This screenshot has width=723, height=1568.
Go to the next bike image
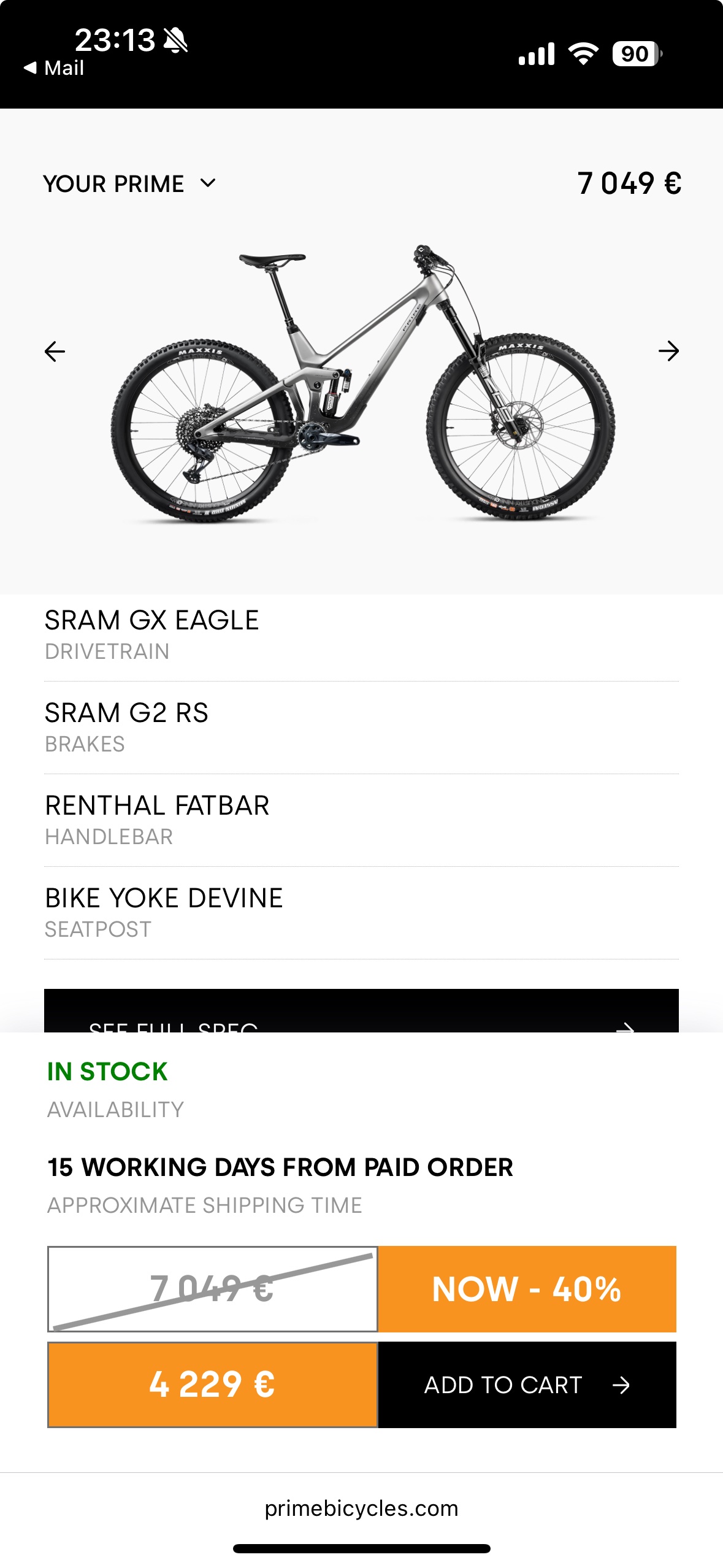coord(668,352)
